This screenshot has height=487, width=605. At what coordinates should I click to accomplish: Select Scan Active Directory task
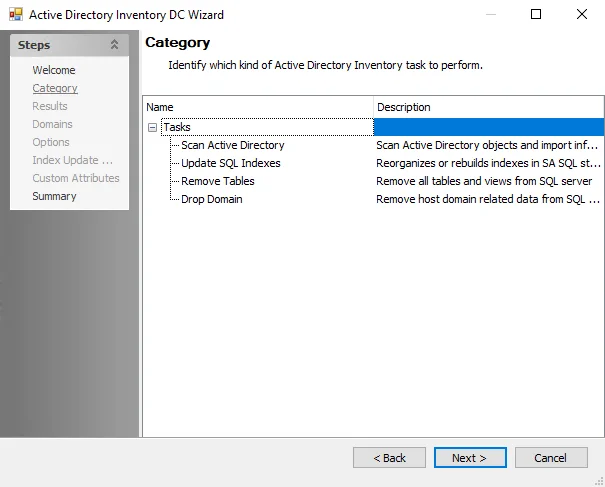[x=233, y=145]
